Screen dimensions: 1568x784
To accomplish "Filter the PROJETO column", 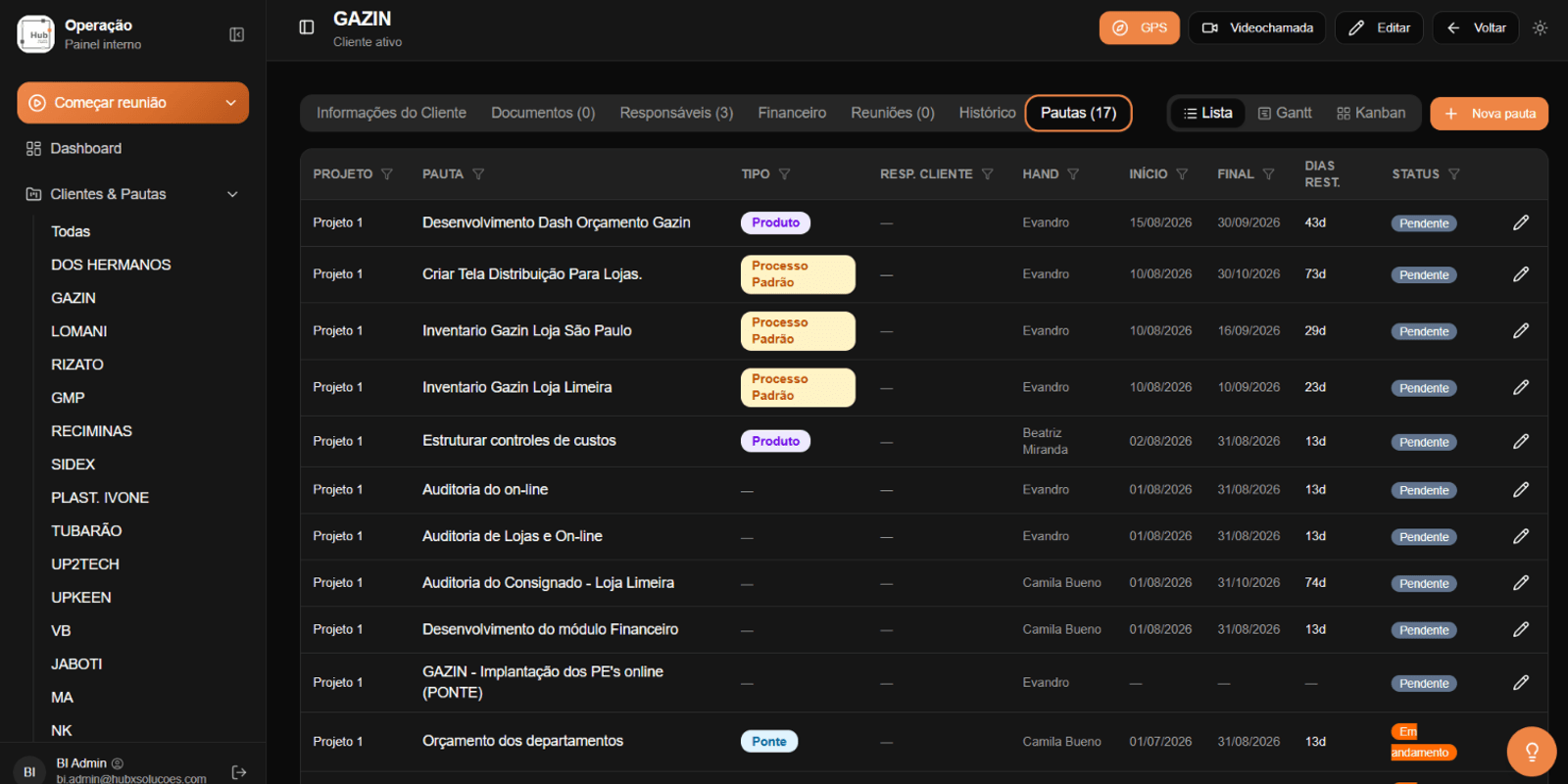I will 387,174.
